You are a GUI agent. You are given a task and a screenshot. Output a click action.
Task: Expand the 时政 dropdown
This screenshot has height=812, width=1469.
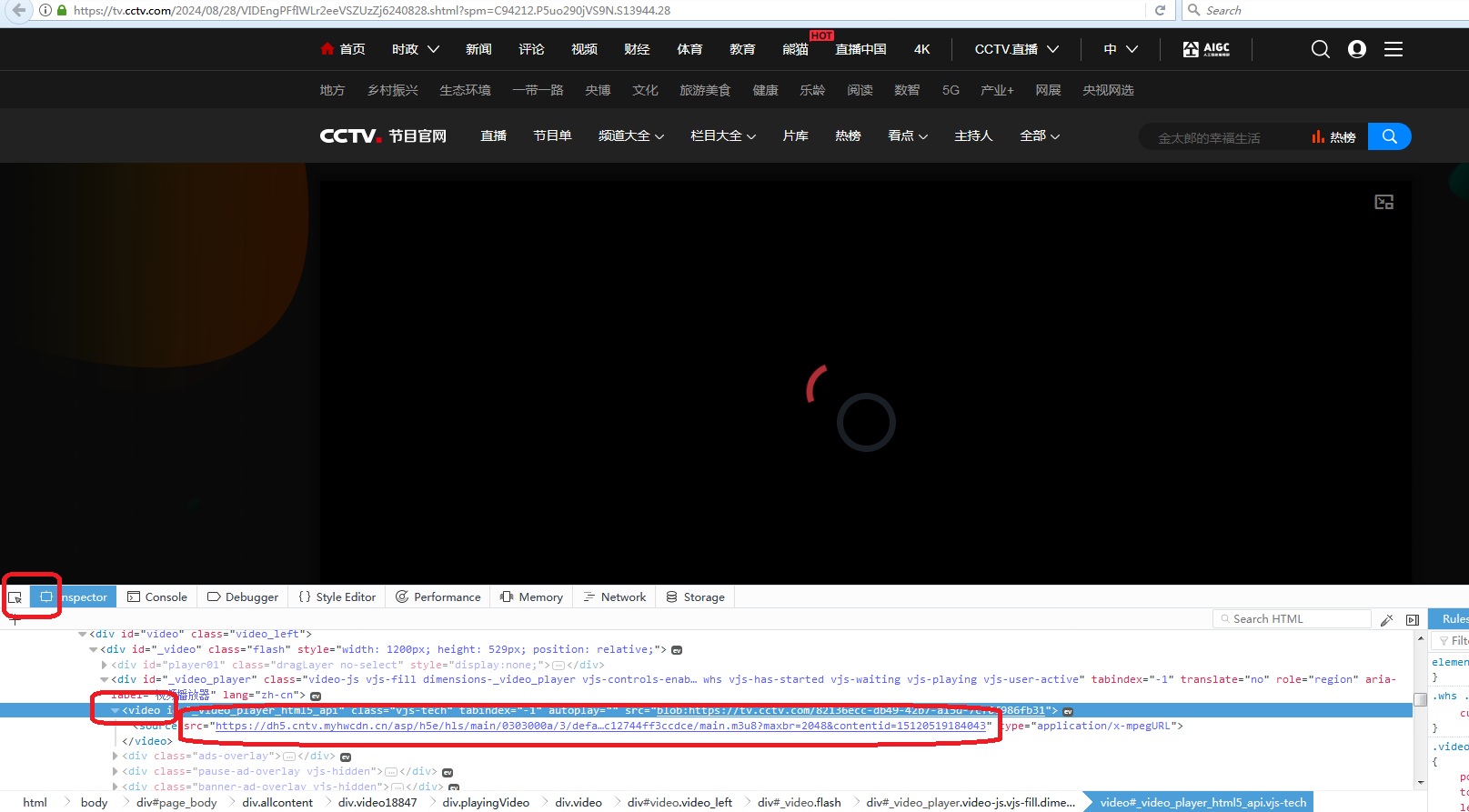click(416, 49)
